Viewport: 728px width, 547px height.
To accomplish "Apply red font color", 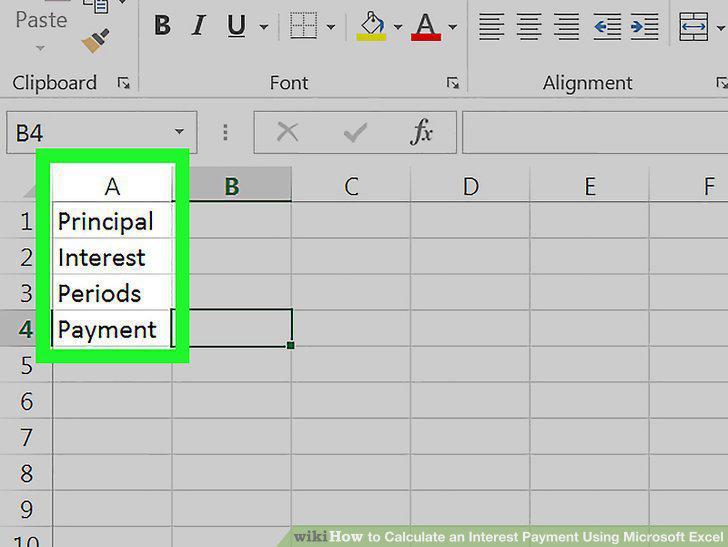I will [x=426, y=26].
